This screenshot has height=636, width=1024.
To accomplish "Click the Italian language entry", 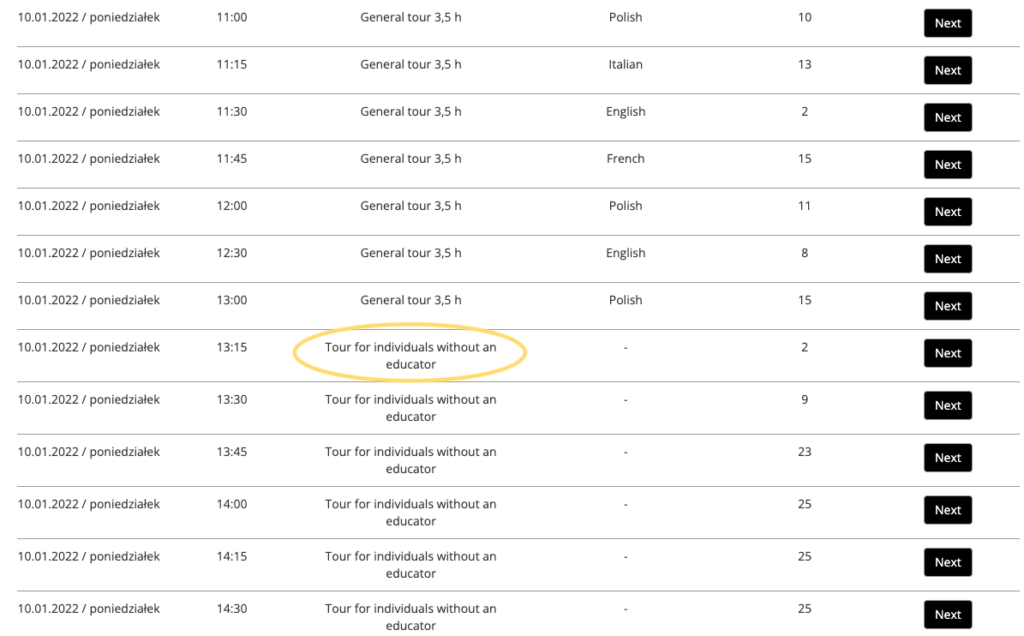I will pyautogui.click(x=625, y=64).
